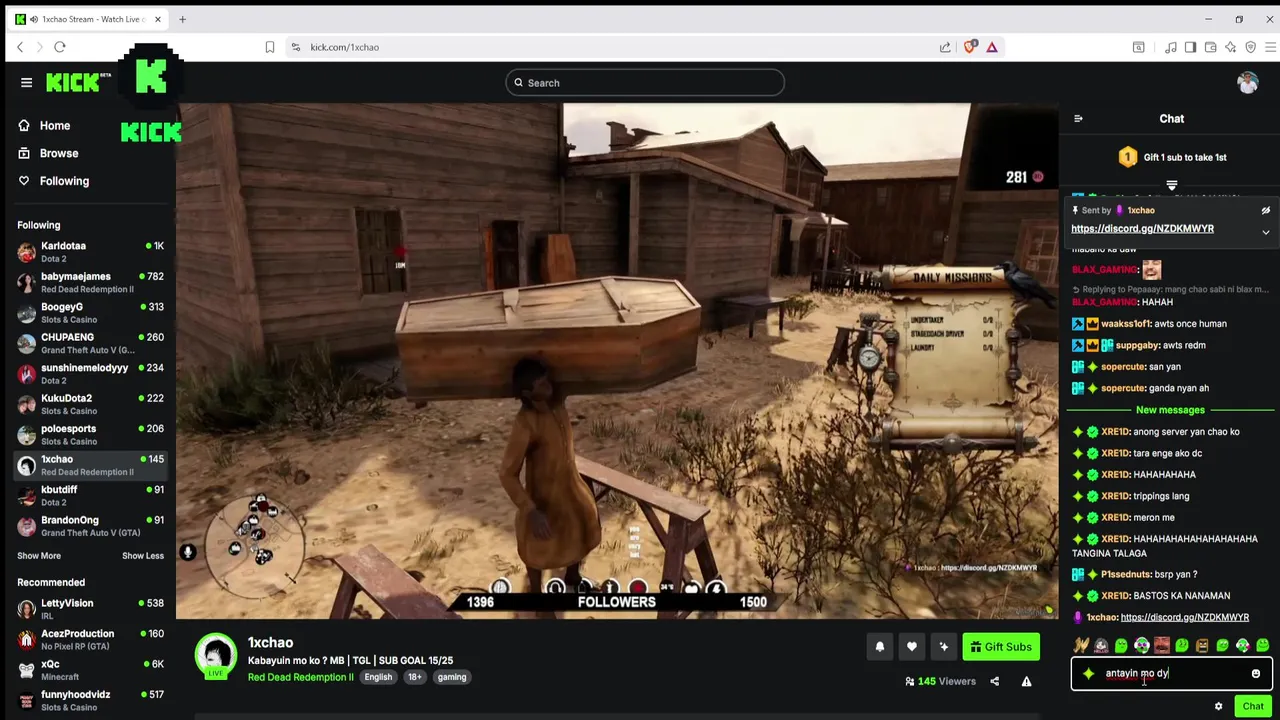1280x720 pixels.
Task: Enable stream notifications bell
Action: (x=880, y=647)
